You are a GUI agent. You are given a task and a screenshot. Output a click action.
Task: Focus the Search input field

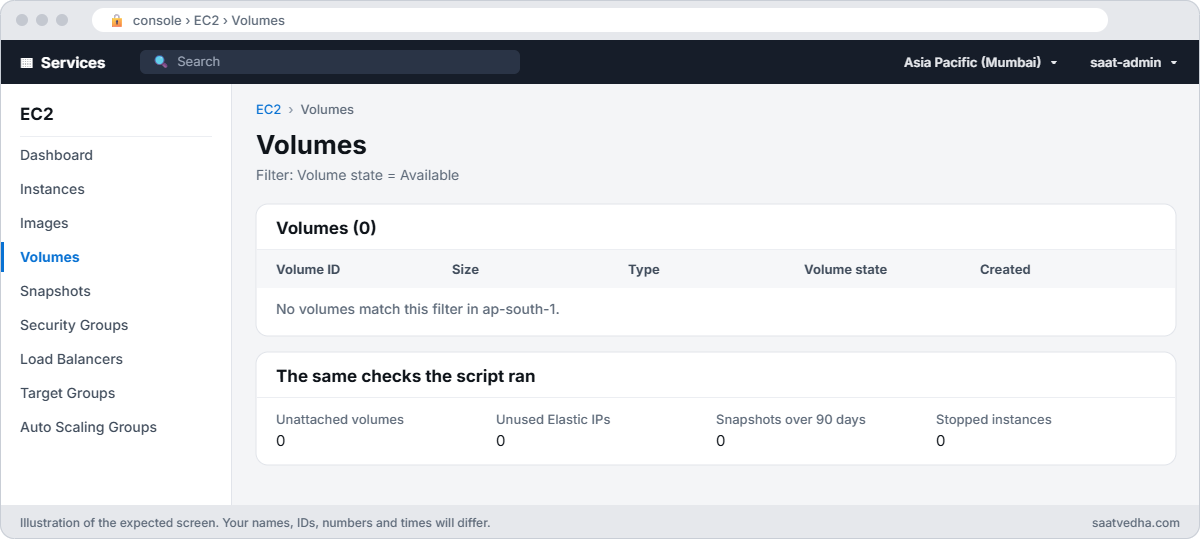(x=330, y=62)
